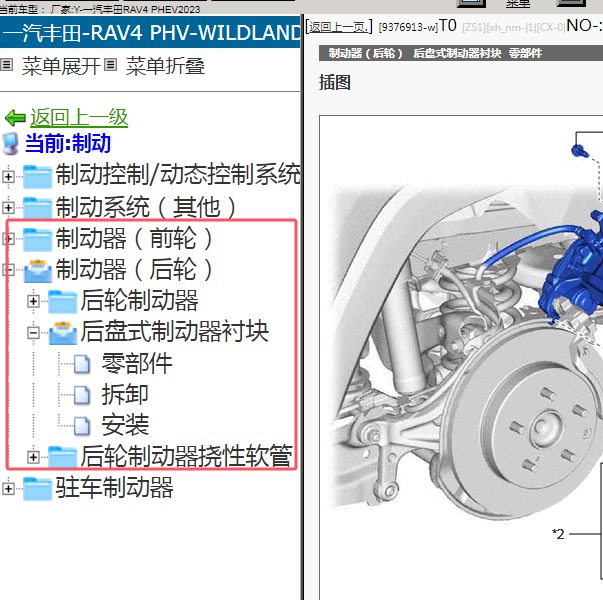This screenshot has height=600, width=603.
Task: Click the 插图 section heading
Action: (335, 82)
